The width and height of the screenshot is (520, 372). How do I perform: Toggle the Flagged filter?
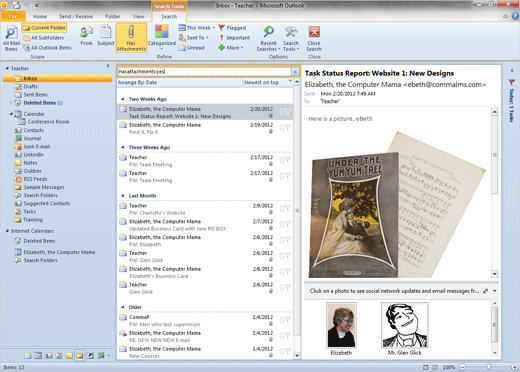(232, 28)
